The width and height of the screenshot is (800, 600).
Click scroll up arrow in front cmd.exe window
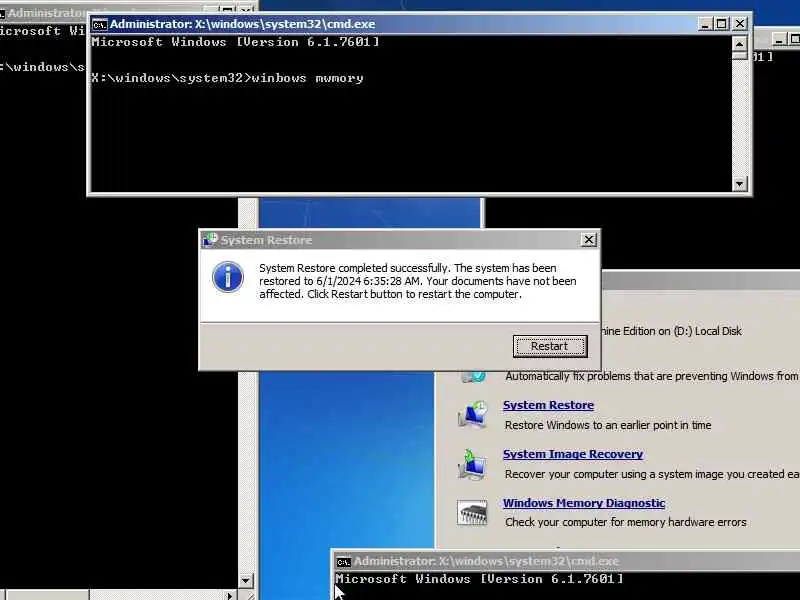pyautogui.click(x=739, y=44)
